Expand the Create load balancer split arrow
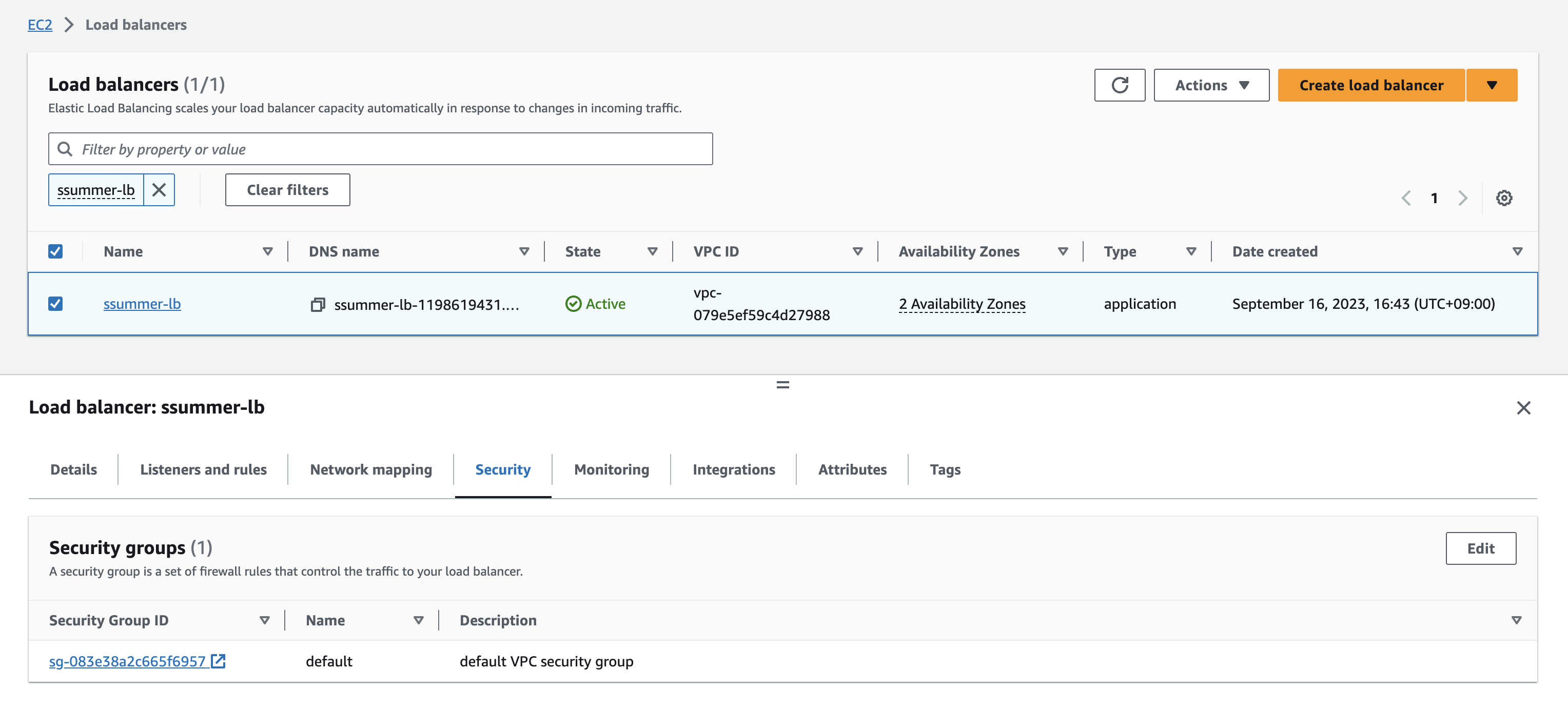 pos(1492,85)
